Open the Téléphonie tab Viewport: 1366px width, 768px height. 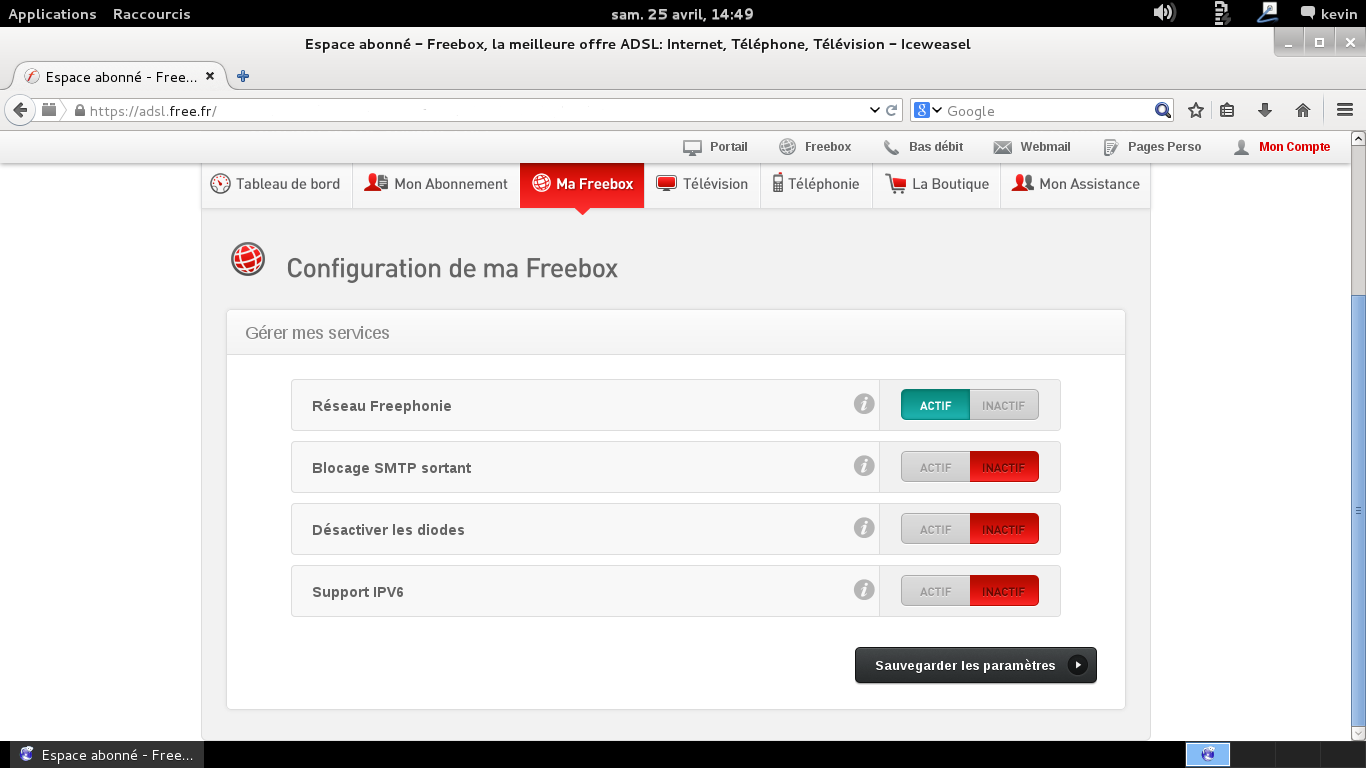816,185
